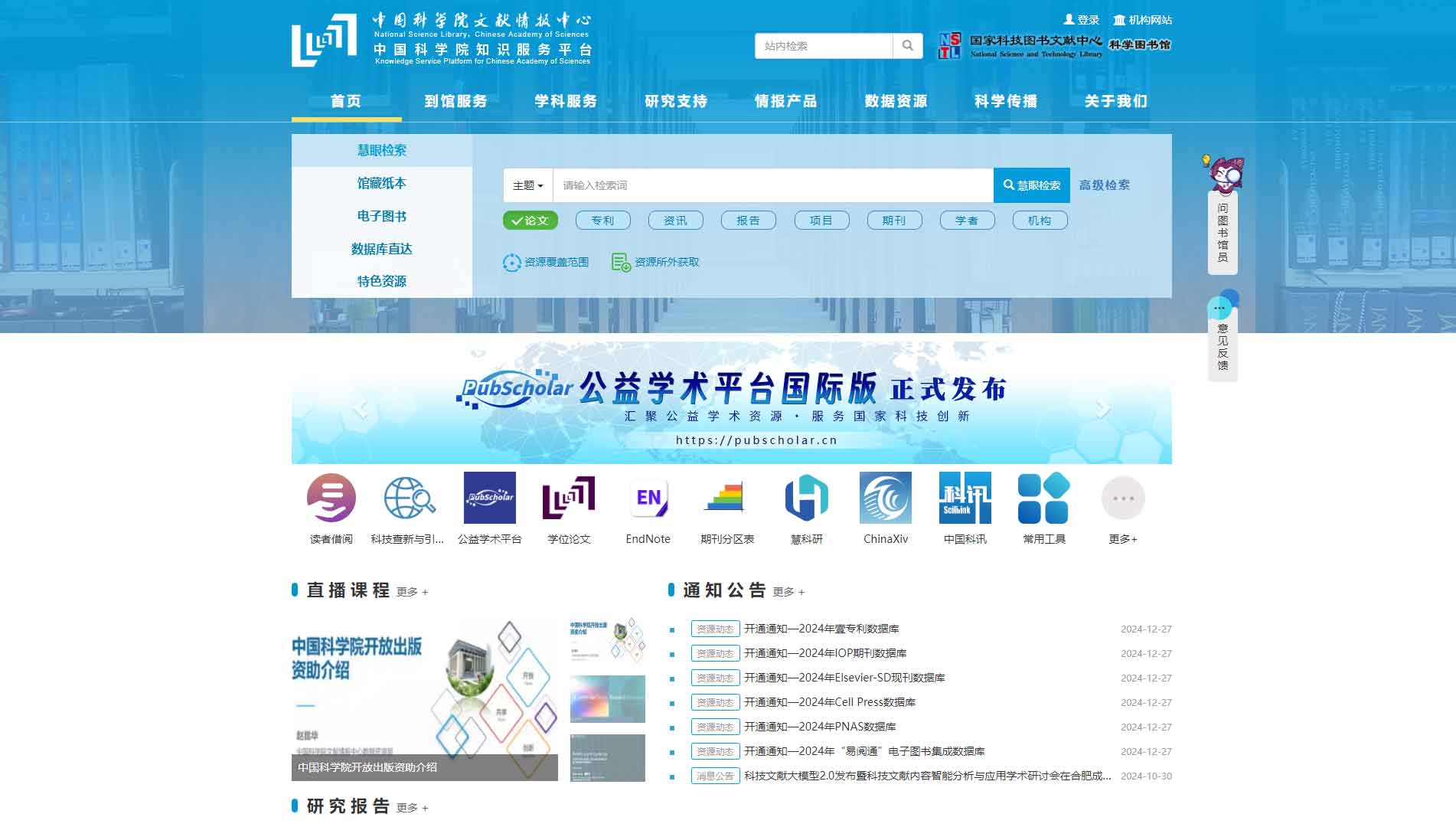Click the site search magnifier button
The image size is (1456, 827).
pyautogui.click(x=908, y=46)
